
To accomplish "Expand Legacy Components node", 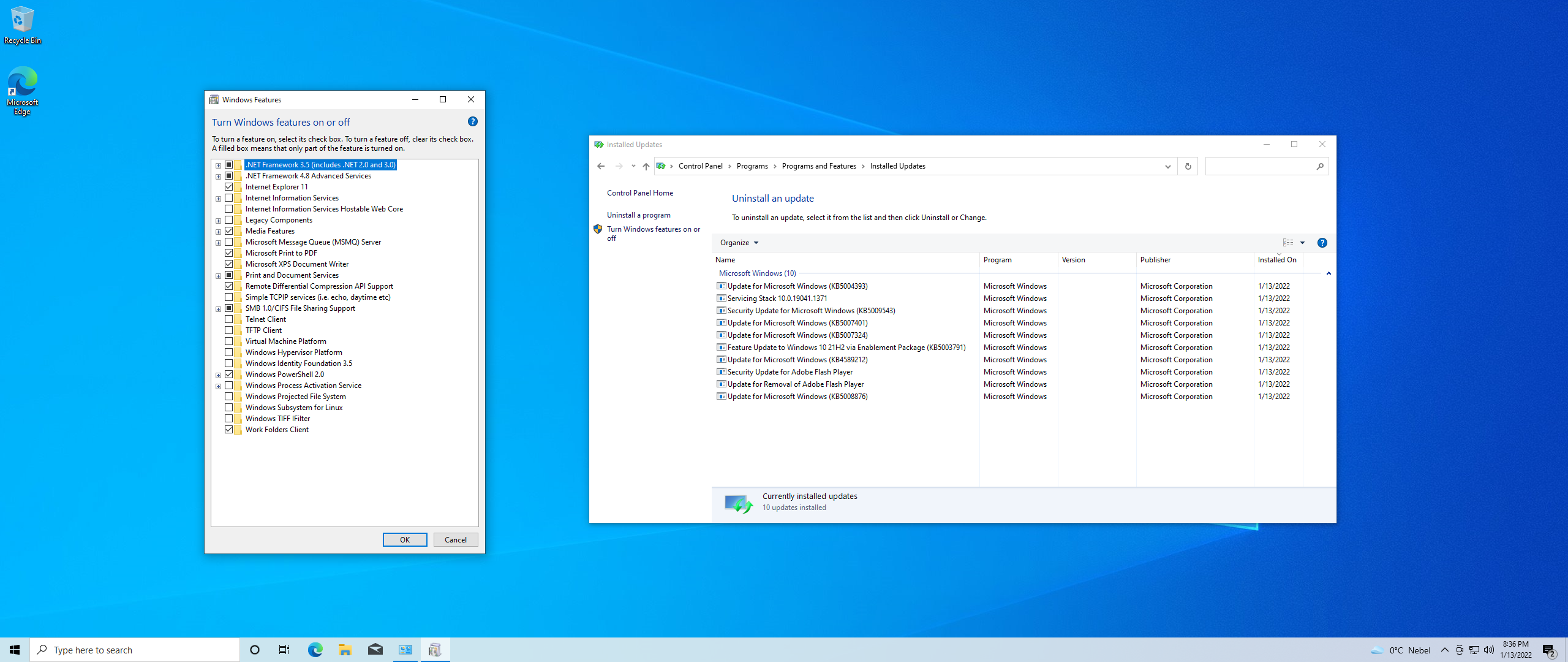I will (218, 221).
